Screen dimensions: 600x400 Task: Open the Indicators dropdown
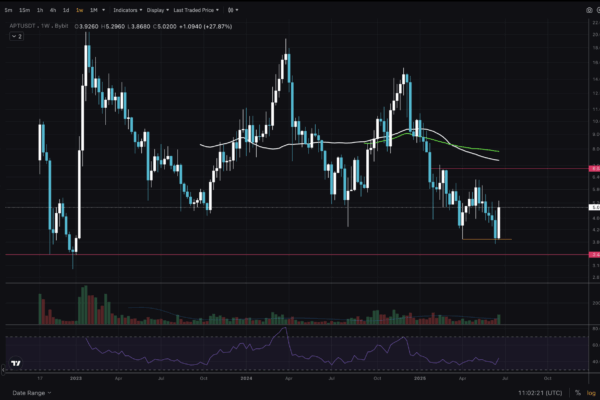point(127,10)
